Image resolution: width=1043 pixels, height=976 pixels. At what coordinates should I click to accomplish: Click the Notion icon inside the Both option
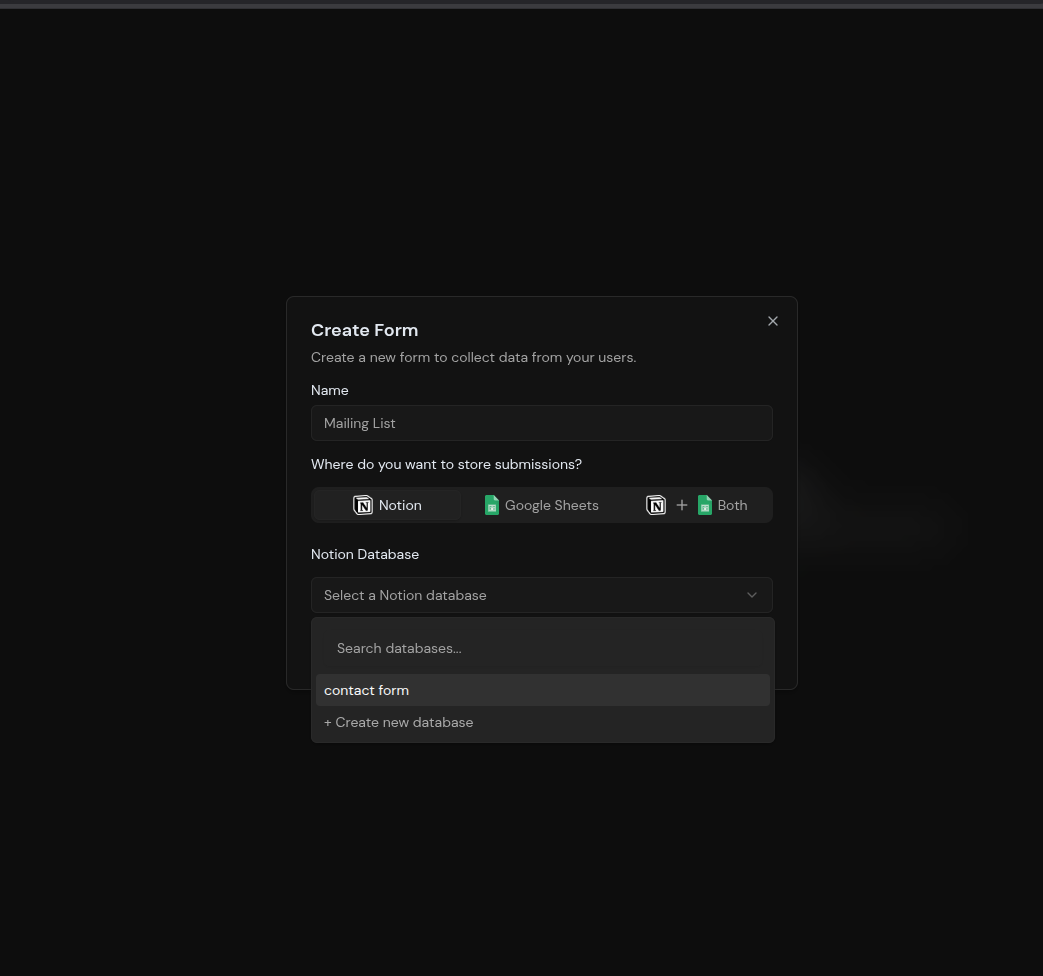656,505
